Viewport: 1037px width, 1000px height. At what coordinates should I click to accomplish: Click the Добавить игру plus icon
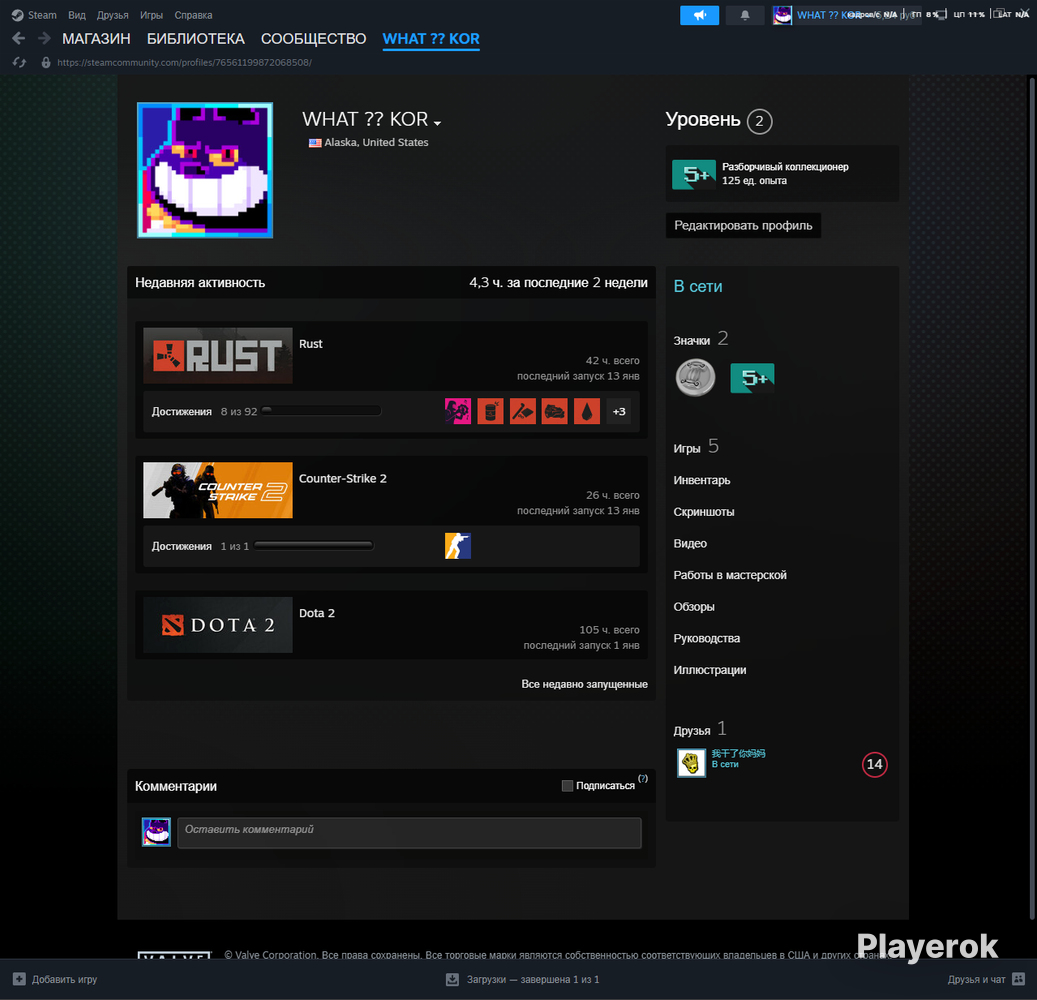tap(19, 979)
